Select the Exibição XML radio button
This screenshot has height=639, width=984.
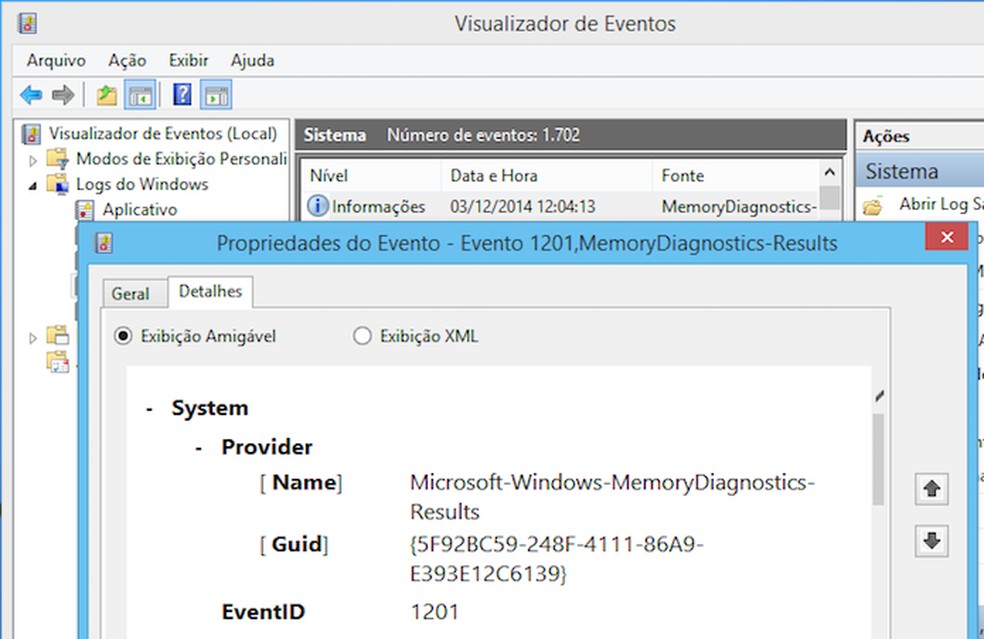click(x=362, y=336)
